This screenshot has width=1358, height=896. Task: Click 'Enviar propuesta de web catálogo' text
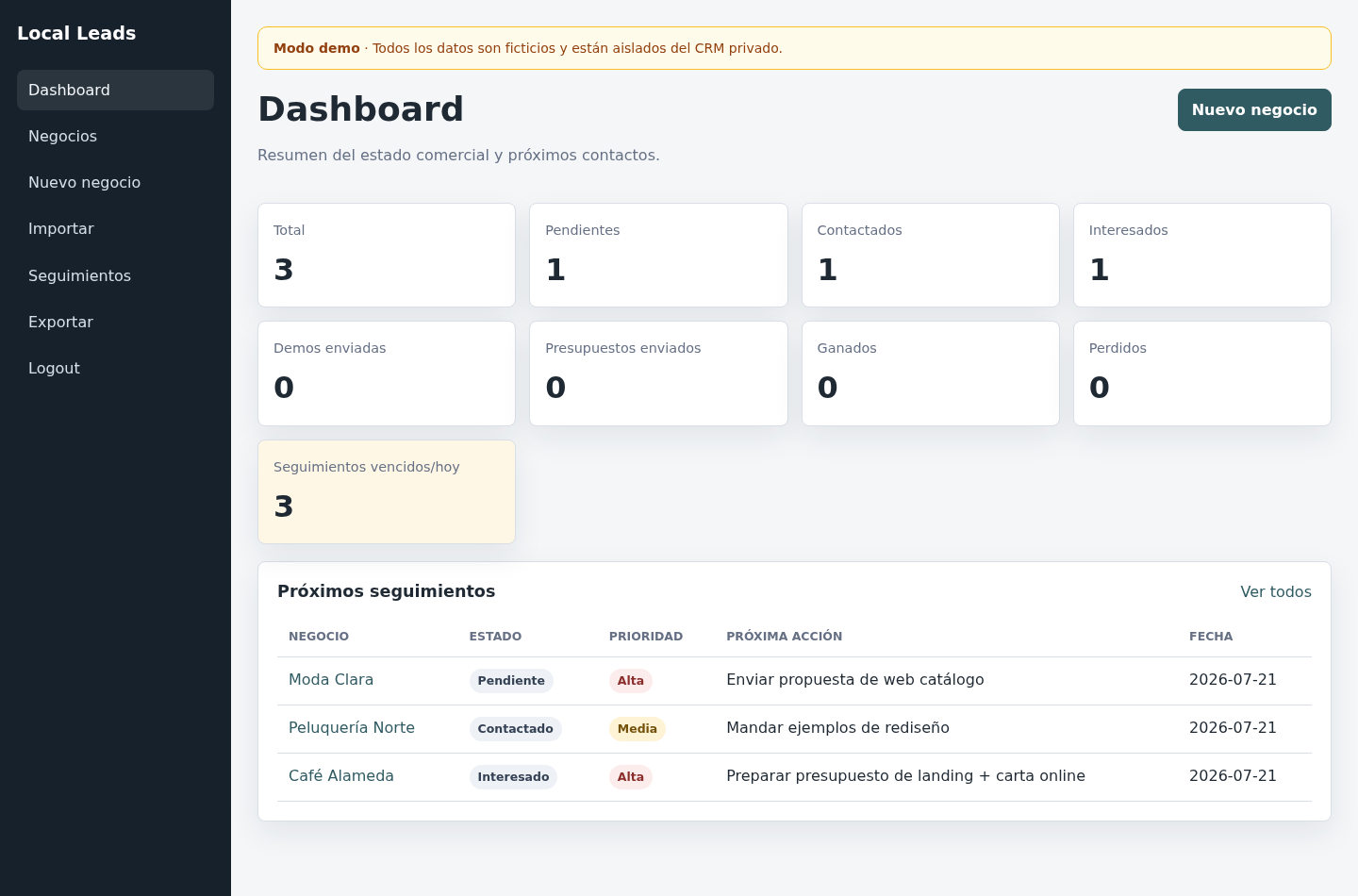(x=855, y=679)
